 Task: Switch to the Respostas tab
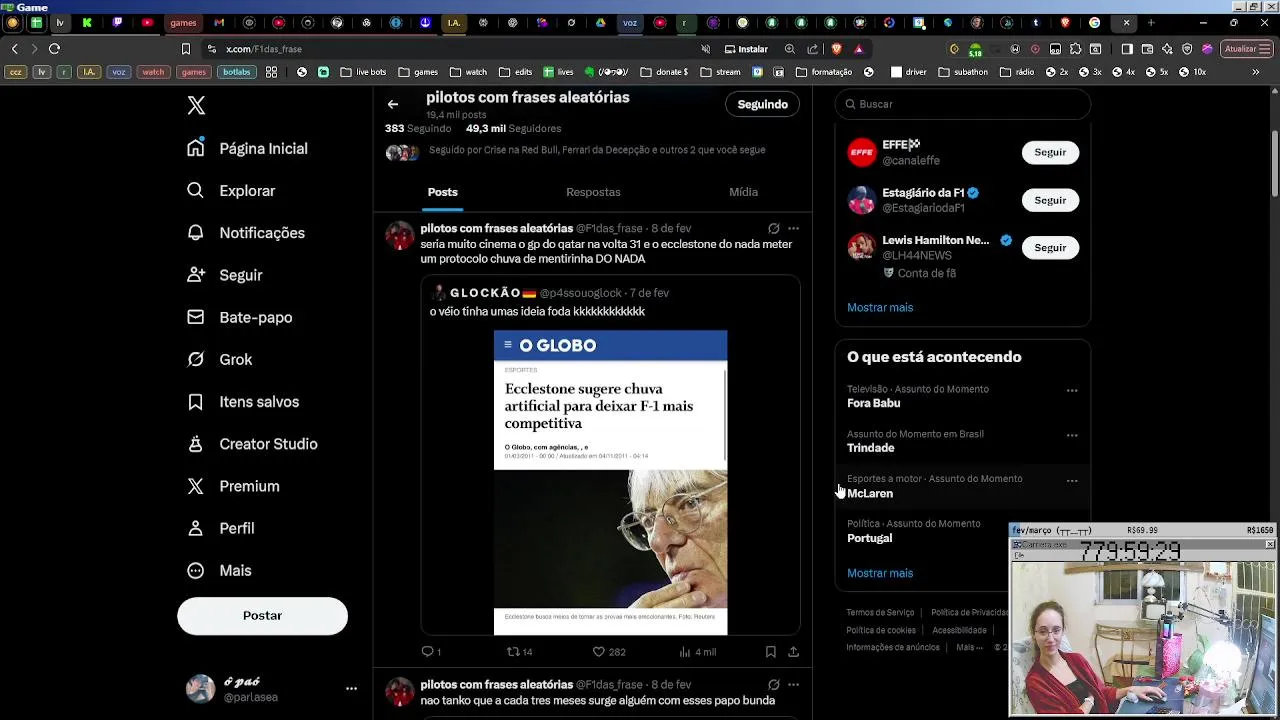(x=593, y=192)
